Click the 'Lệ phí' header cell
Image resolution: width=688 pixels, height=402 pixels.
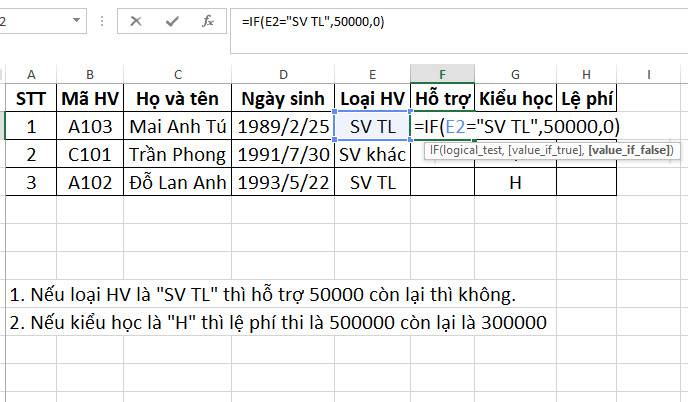[x=586, y=98]
